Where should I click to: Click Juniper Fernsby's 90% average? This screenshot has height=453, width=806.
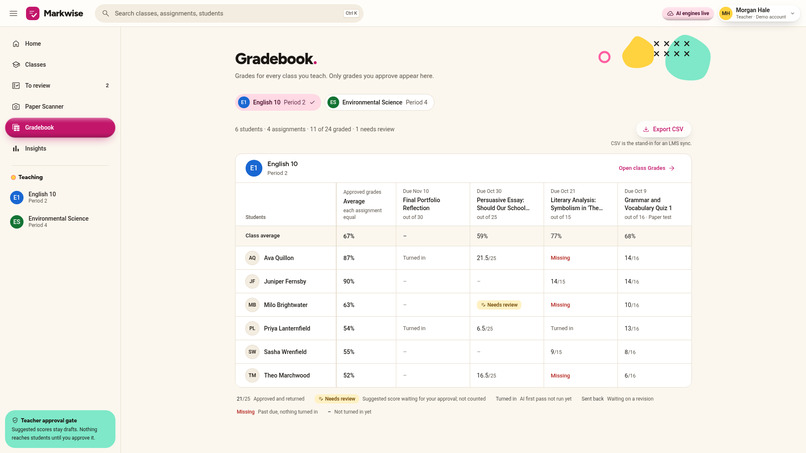pyautogui.click(x=349, y=282)
